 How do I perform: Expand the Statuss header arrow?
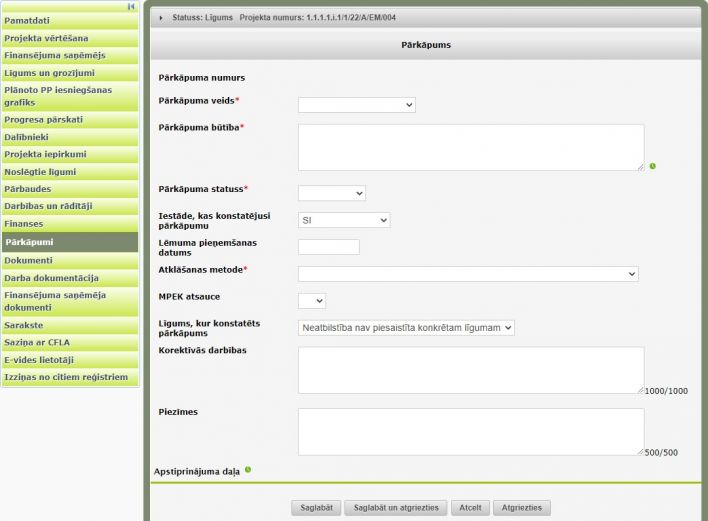pyautogui.click(x=162, y=18)
